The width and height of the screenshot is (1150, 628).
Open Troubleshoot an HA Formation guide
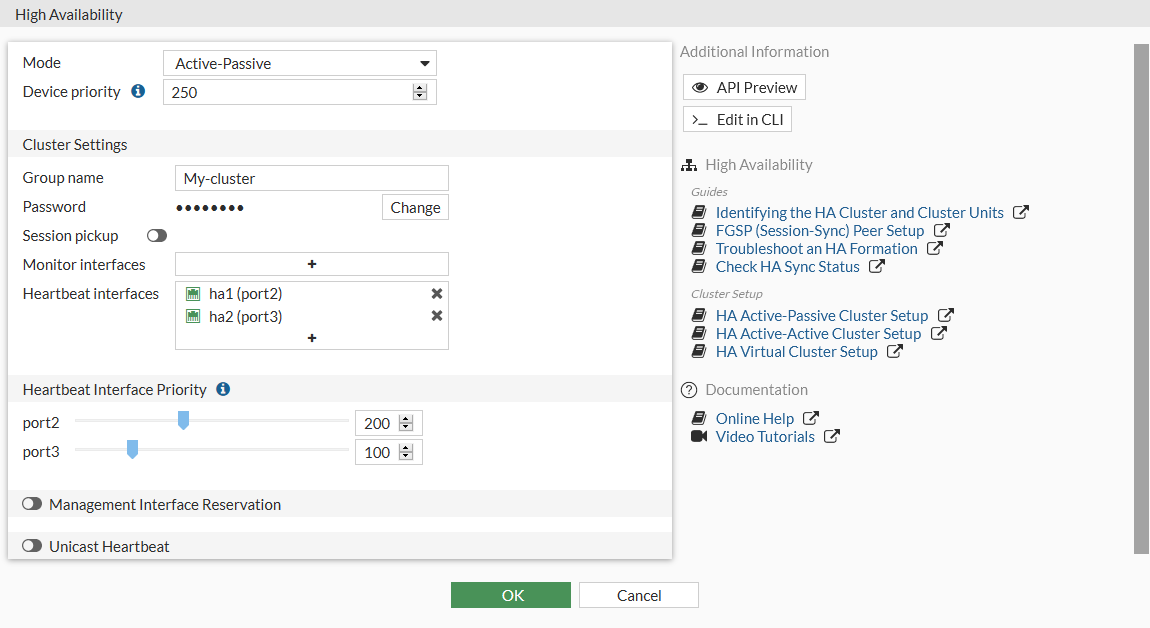(816, 249)
